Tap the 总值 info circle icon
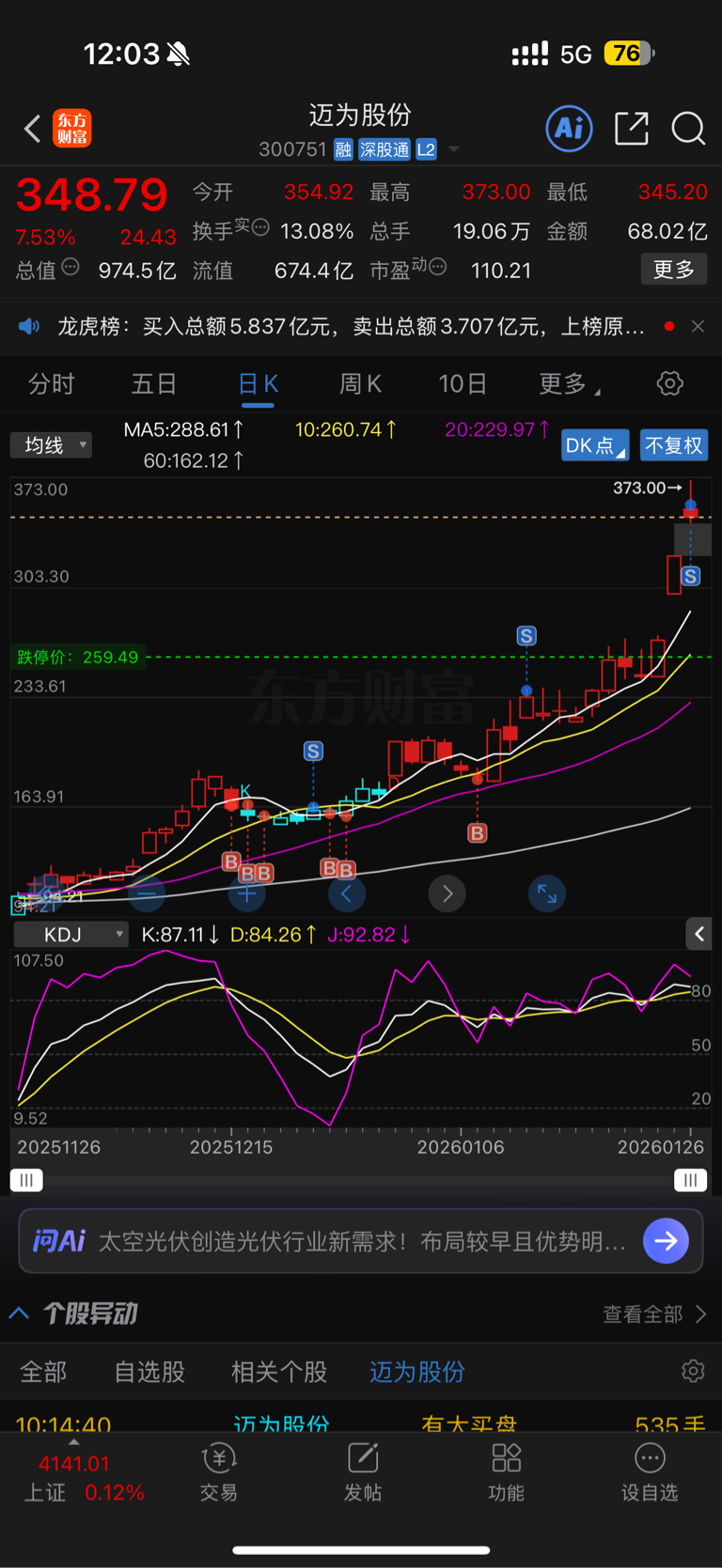722x1568 pixels. coord(71,268)
